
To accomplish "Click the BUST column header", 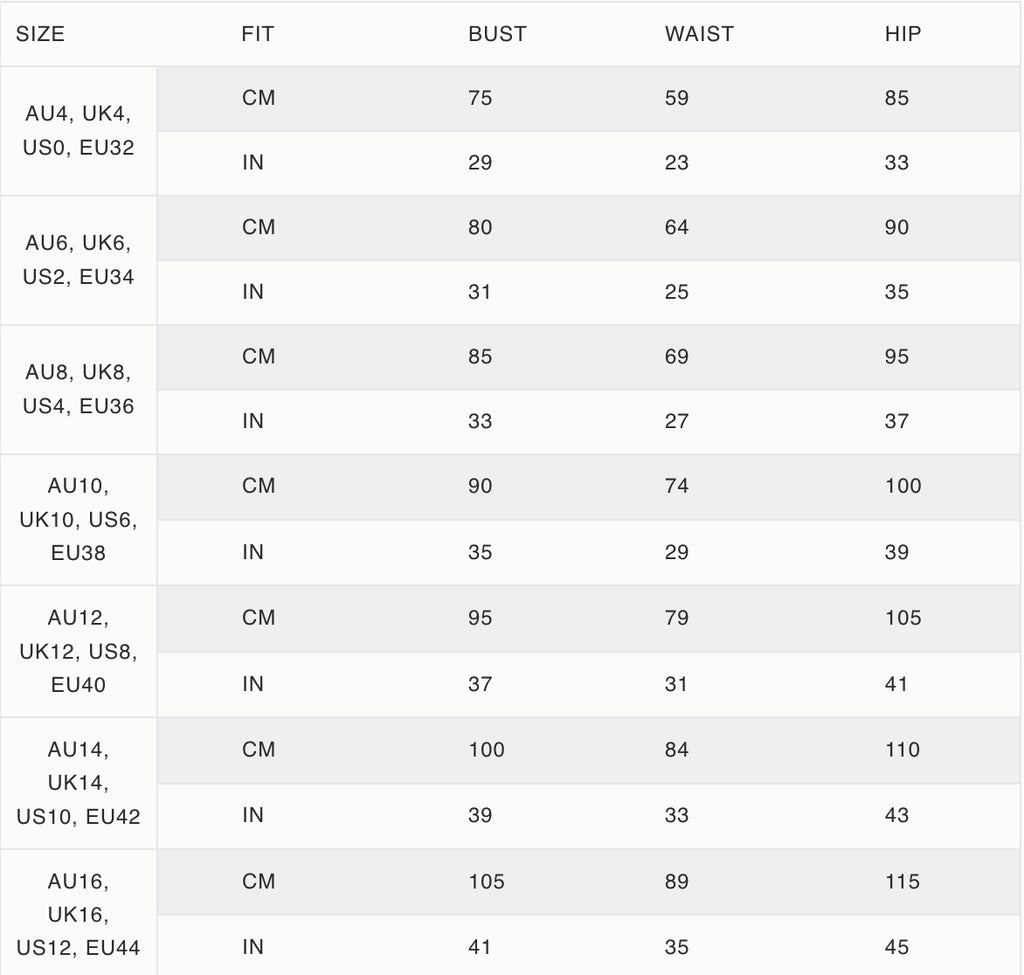I will [x=497, y=34].
